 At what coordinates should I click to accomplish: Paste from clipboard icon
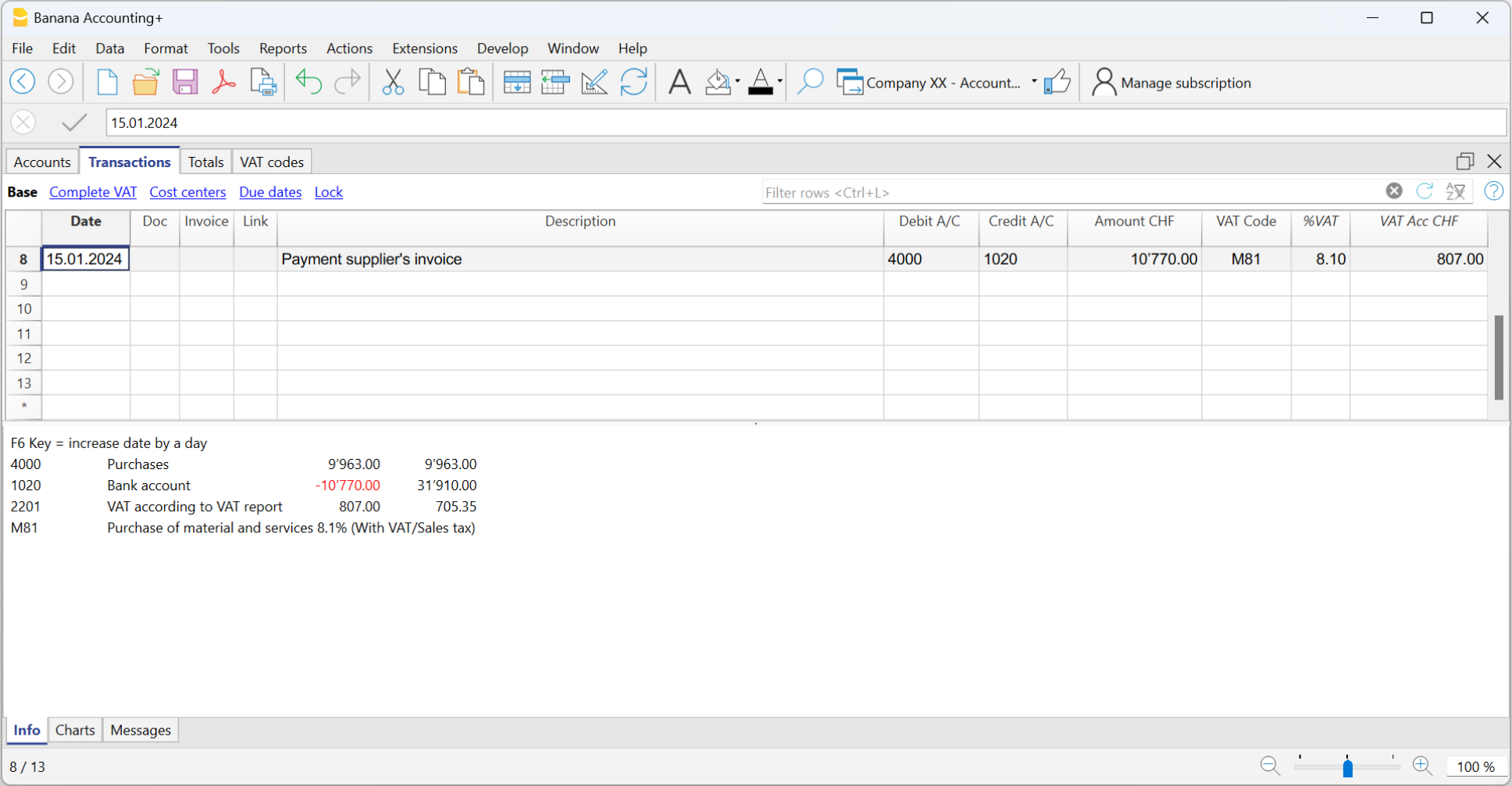pos(471,81)
